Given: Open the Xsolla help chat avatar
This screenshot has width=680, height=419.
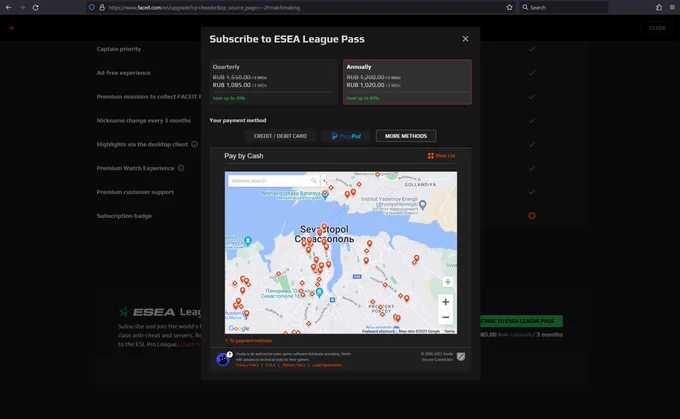Looking at the screenshot, I should click(x=223, y=359).
